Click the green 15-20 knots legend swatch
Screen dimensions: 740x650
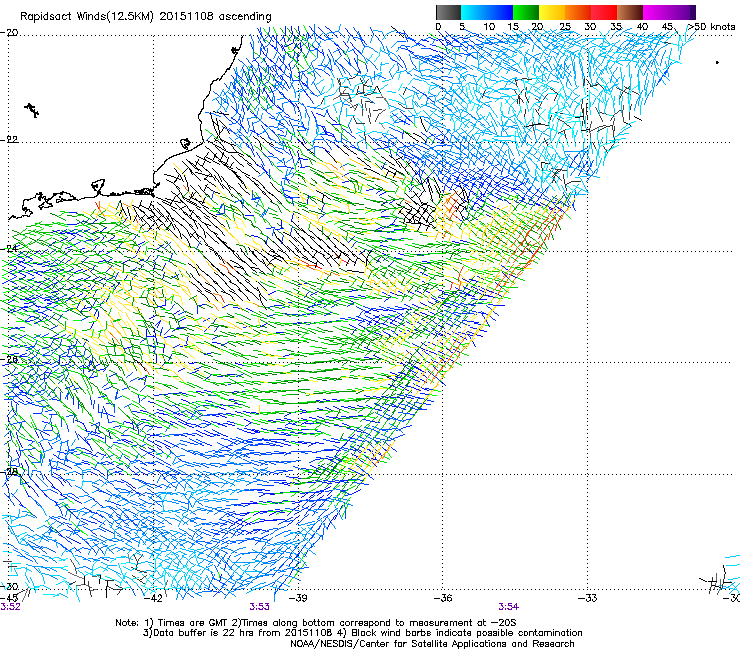coord(526,12)
